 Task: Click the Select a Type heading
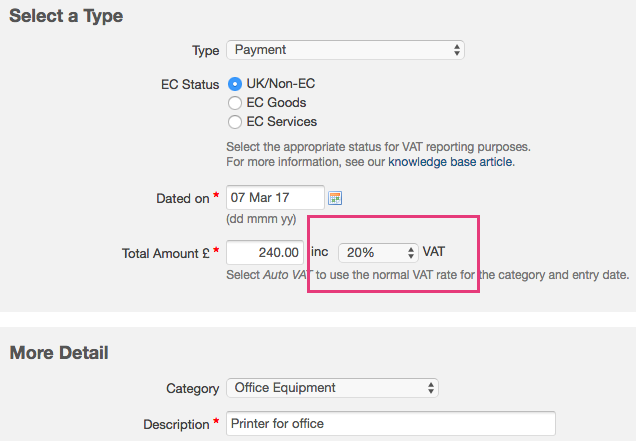point(66,16)
